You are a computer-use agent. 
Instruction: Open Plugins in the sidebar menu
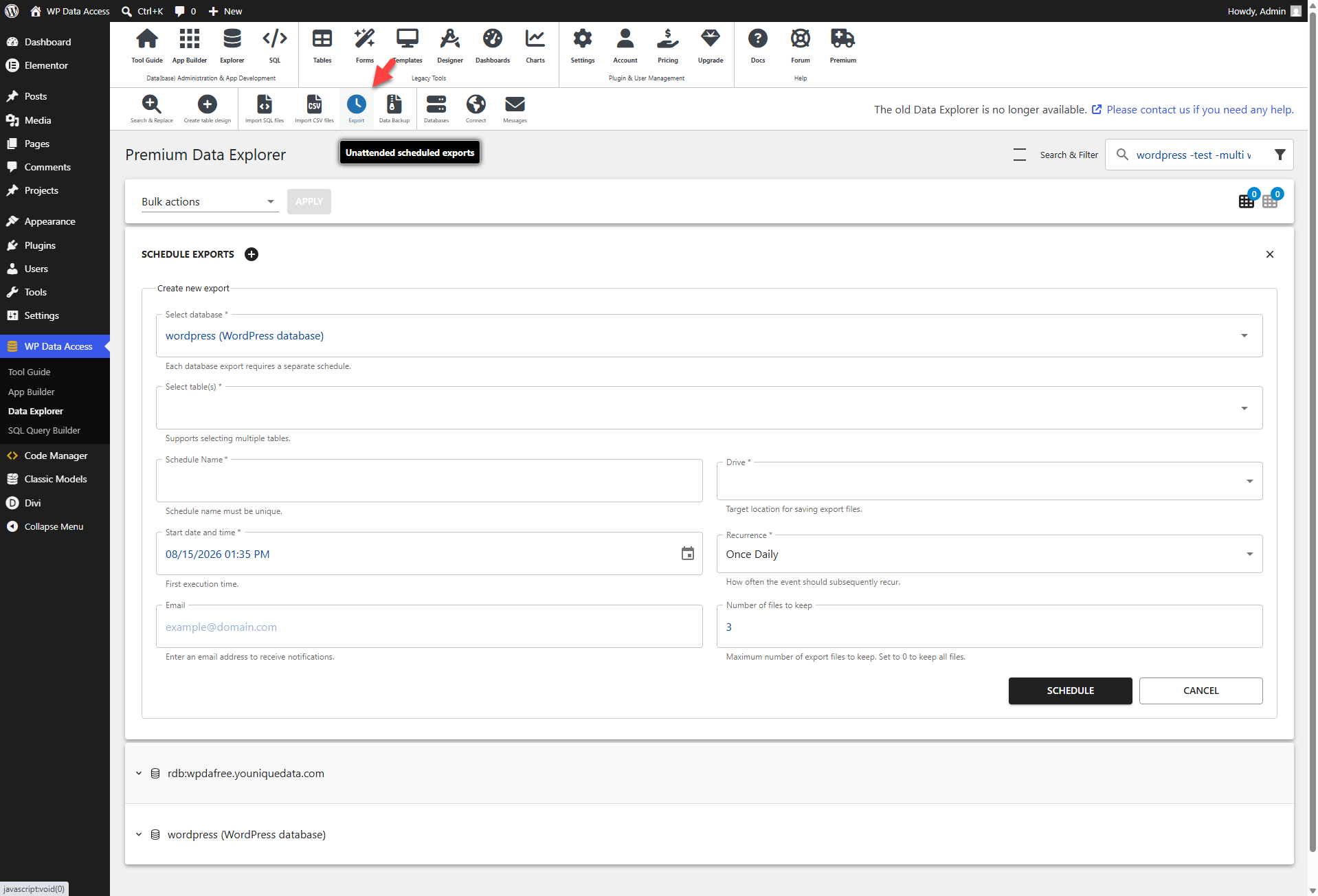[40, 245]
